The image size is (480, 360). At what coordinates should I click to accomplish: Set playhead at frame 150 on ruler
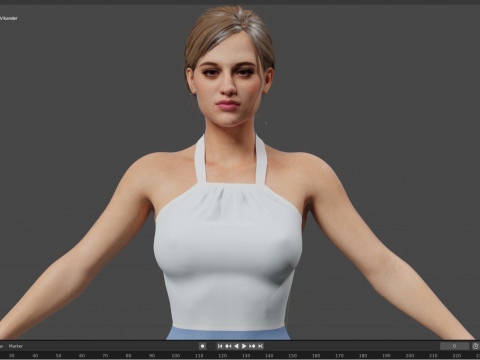click(x=293, y=356)
